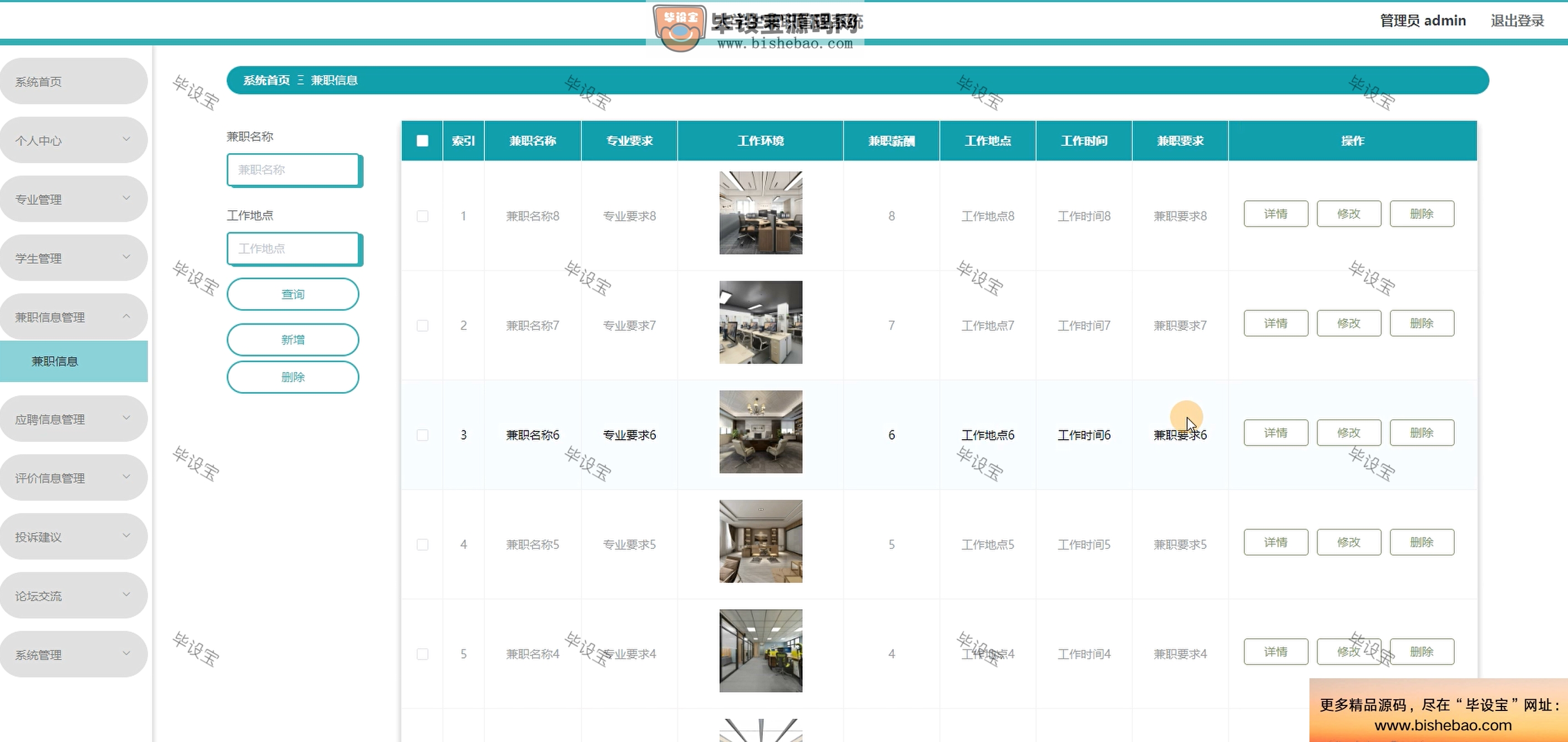Click the 删除 button below 新增
This screenshot has height=742, width=1568.
[x=293, y=377]
